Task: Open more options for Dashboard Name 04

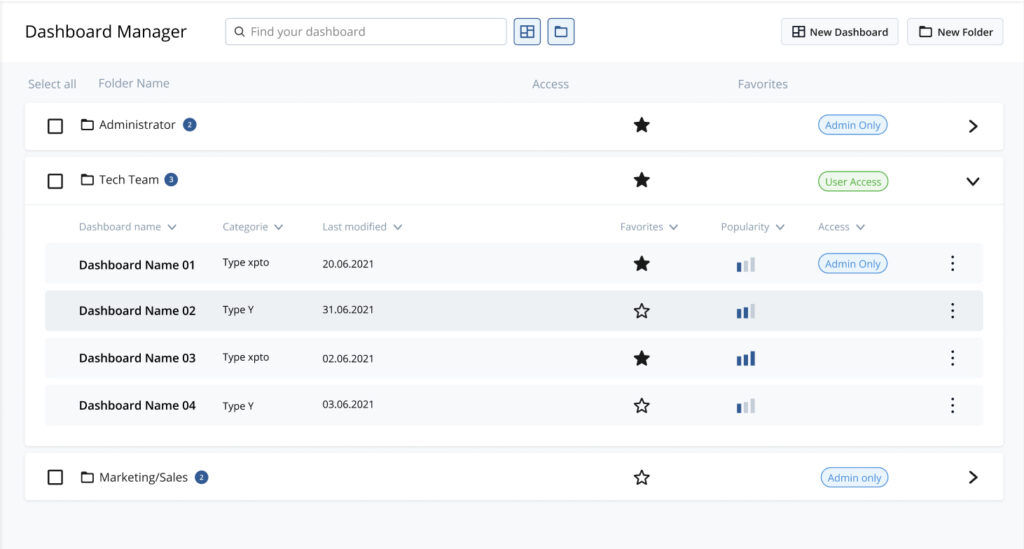Action: coord(952,405)
